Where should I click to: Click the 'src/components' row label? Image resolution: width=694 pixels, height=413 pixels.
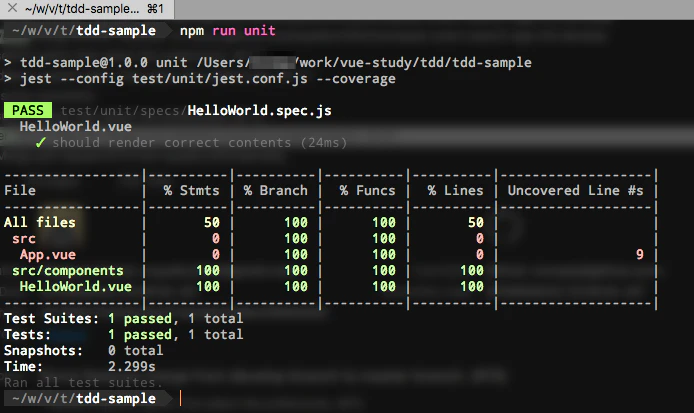click(x=68, y=270)
